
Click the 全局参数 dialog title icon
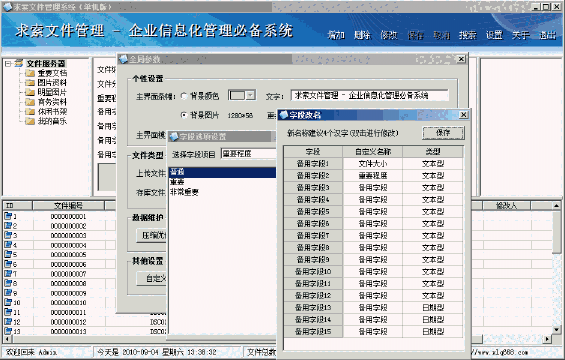pos(124,59)
